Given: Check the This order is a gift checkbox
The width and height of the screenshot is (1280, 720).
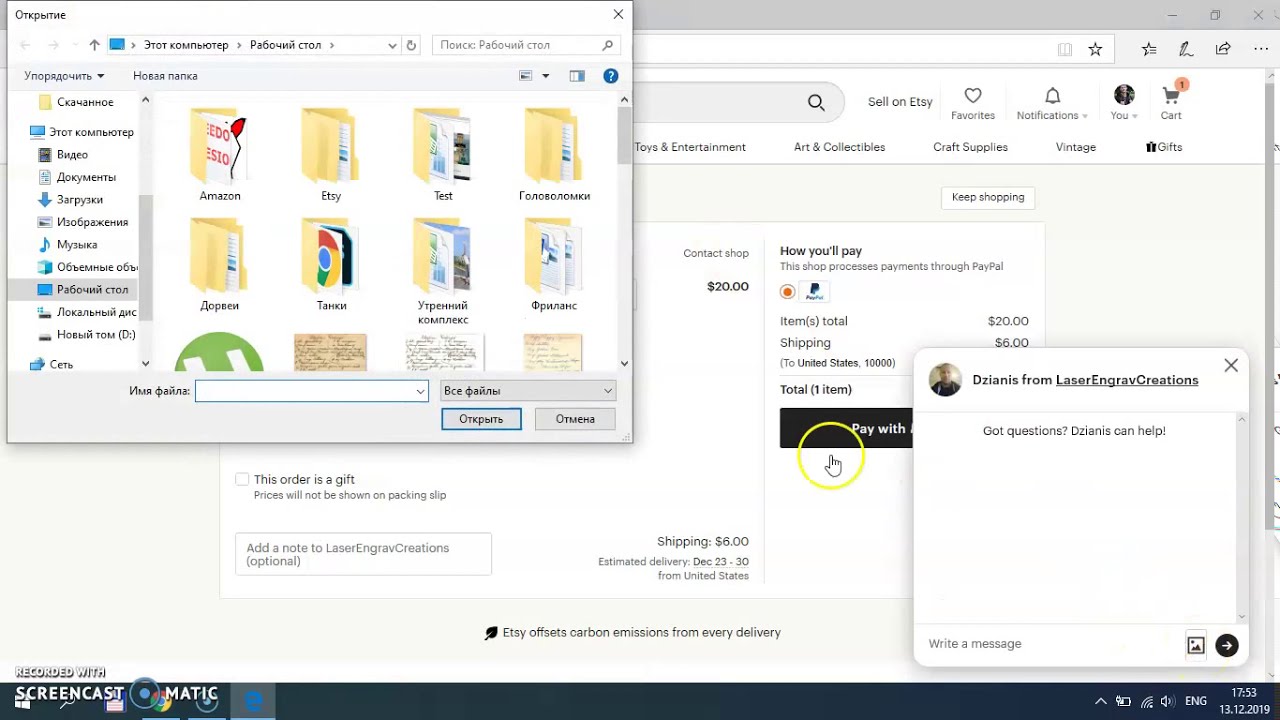Looking at the screenshot, I should coord(242,480).
